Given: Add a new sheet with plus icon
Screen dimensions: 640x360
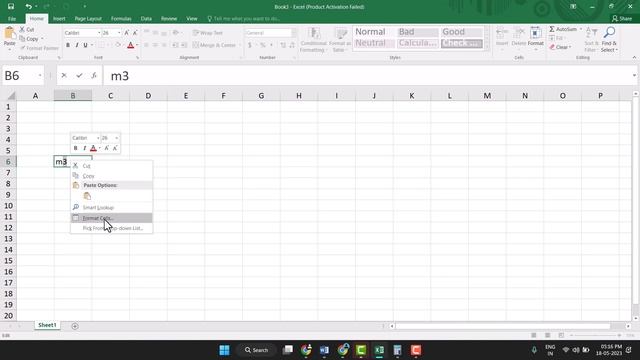Looking at the screenshot, I should tap(75, 326).
